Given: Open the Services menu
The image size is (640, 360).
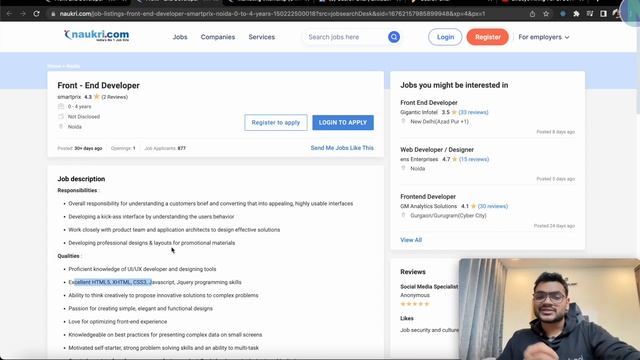Looking at the screenshot, I should 262,37.
